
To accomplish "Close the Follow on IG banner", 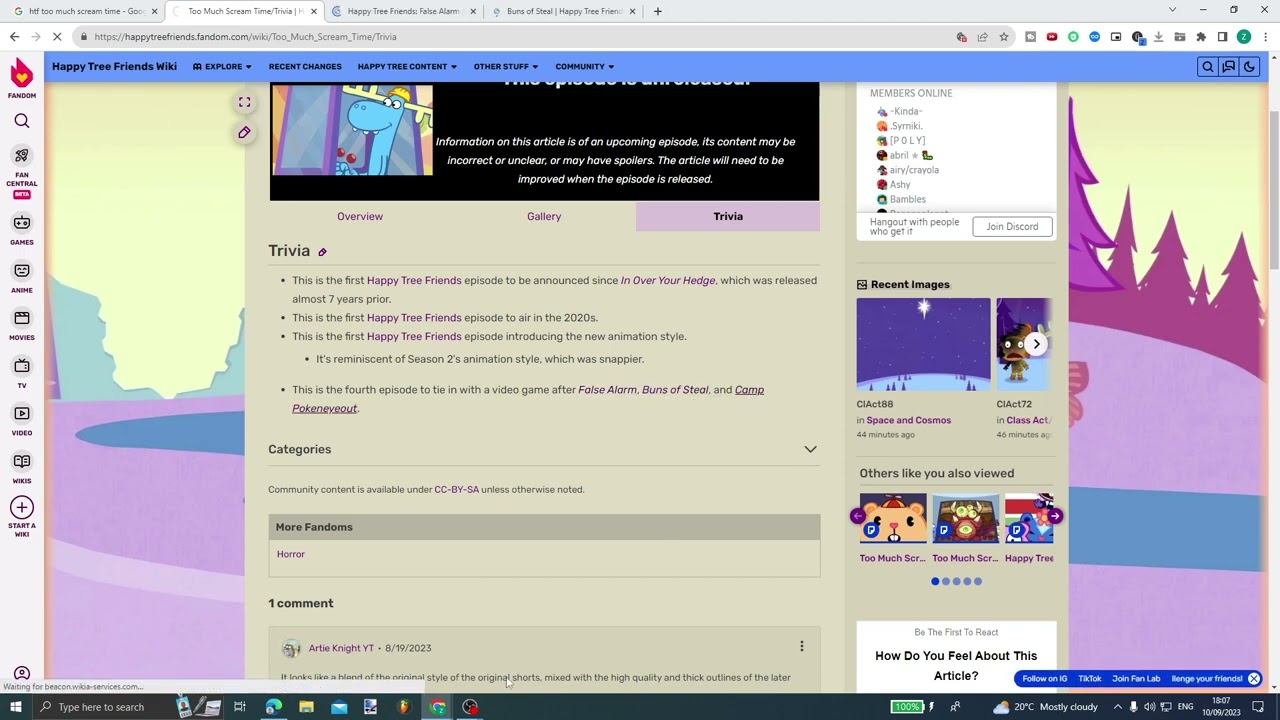I will click(1253, 679).
